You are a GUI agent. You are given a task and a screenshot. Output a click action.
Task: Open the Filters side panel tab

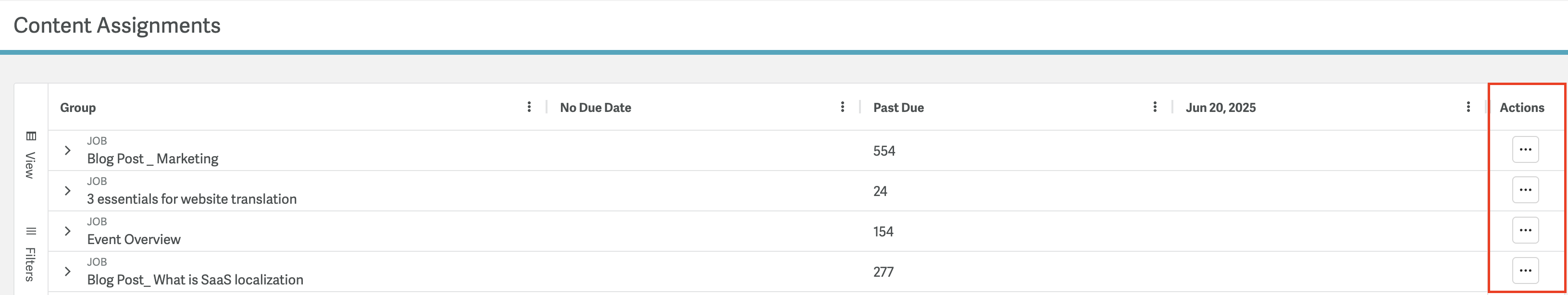[x=30, y=254]
